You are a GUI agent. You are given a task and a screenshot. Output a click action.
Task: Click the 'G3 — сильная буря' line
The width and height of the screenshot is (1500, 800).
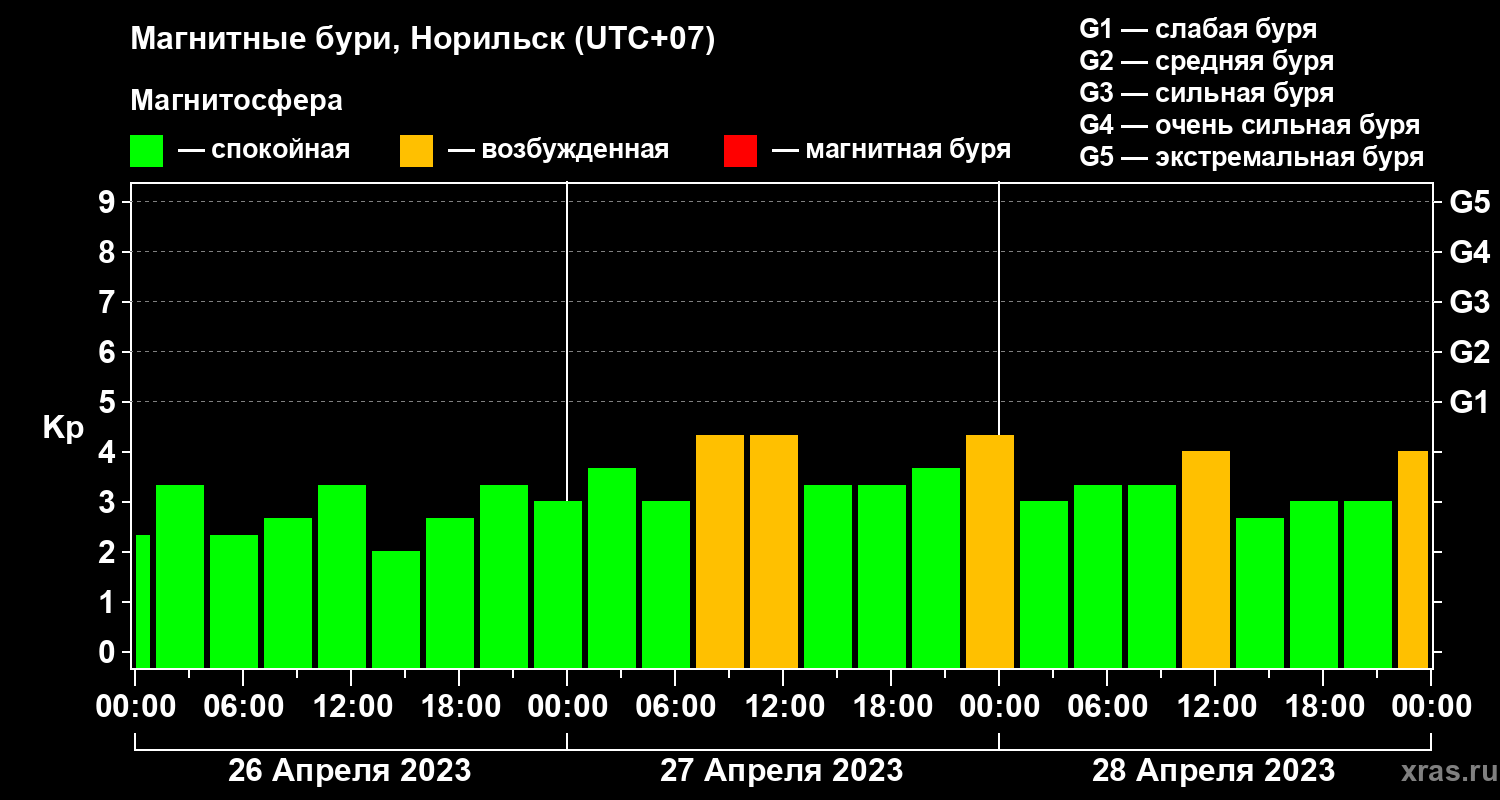tap(1207, 93)
